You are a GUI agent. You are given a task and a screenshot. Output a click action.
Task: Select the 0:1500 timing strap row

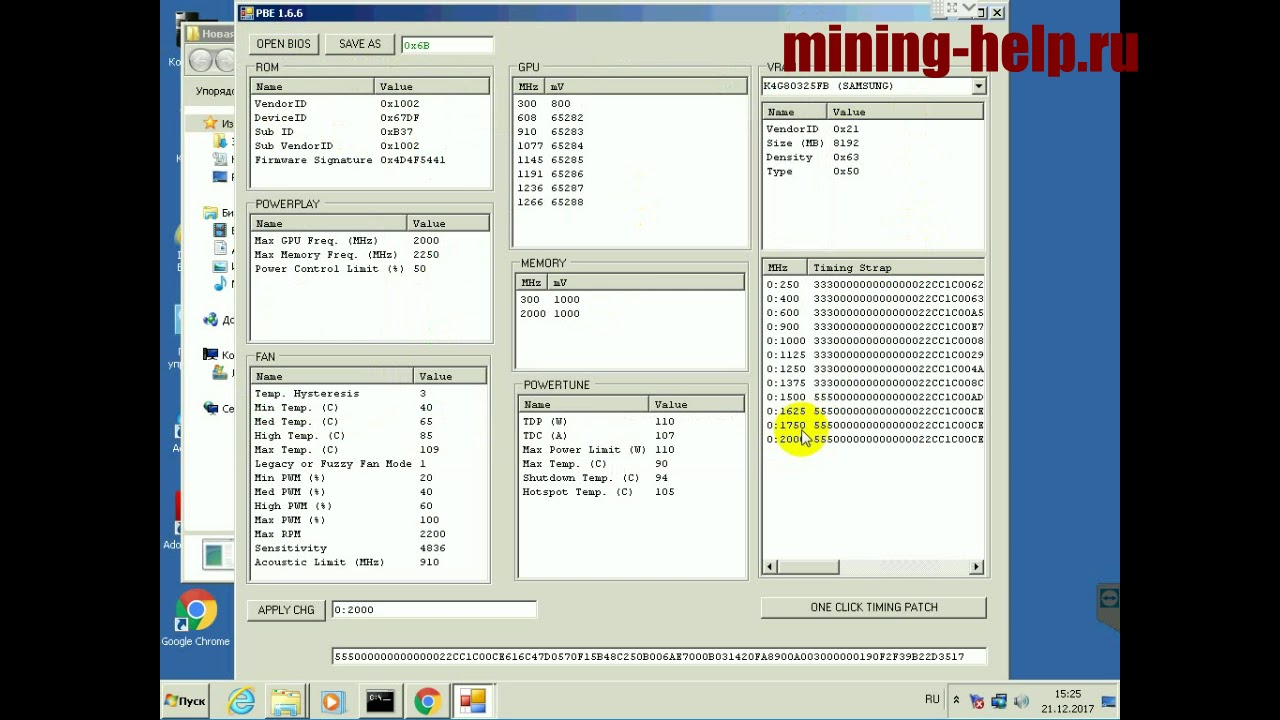tap(874, 397)
